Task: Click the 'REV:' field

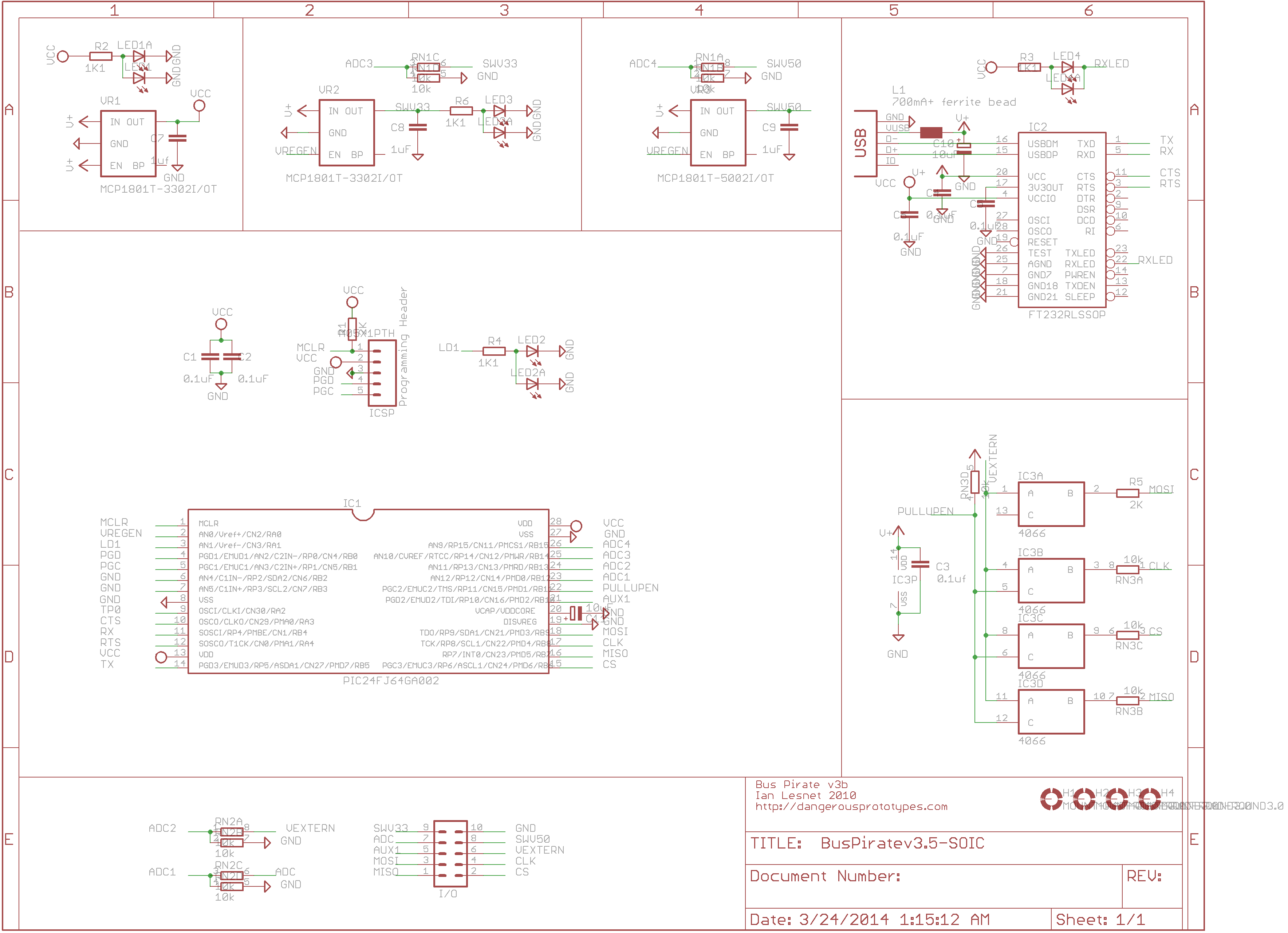Action: click(1144, 876)
